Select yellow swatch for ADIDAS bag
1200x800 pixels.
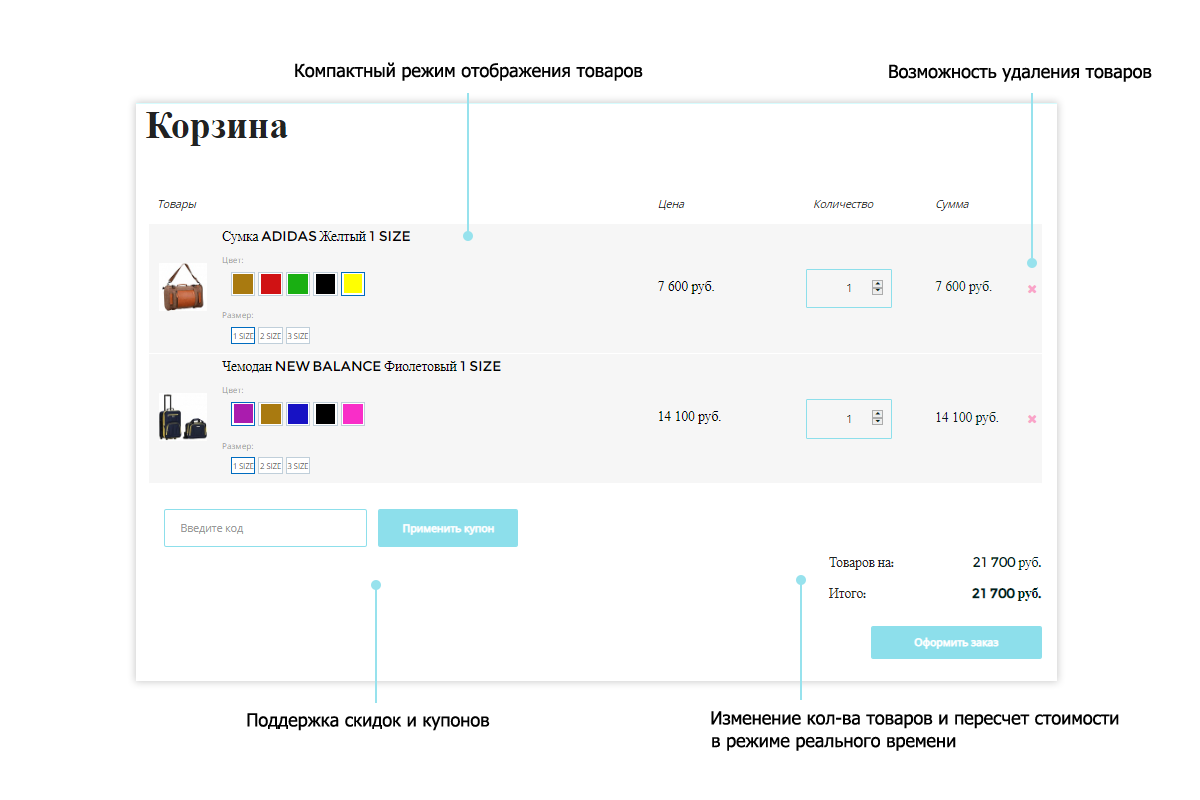(352, 284)
